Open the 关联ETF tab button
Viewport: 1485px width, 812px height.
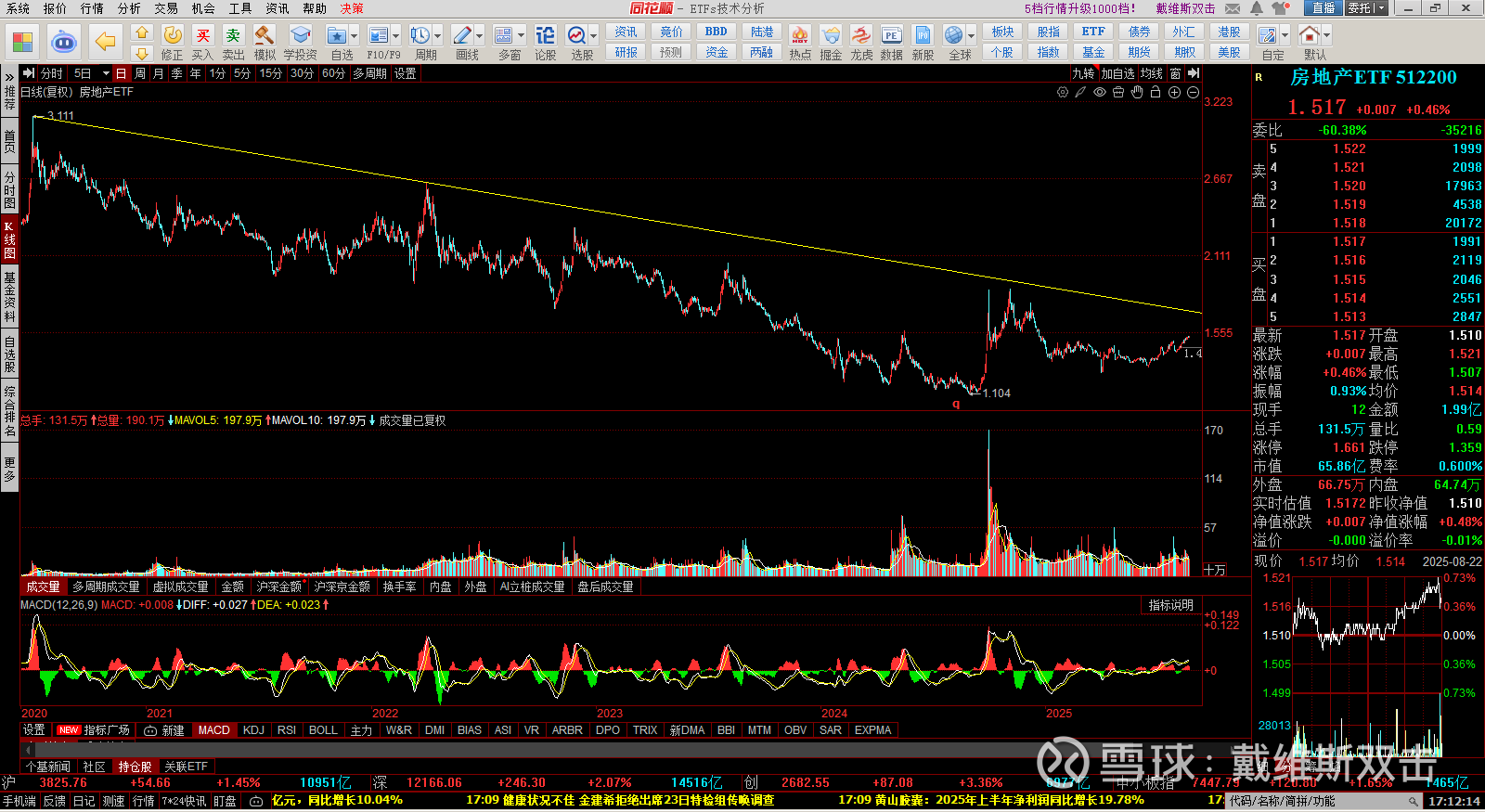[x=186, y=767]
